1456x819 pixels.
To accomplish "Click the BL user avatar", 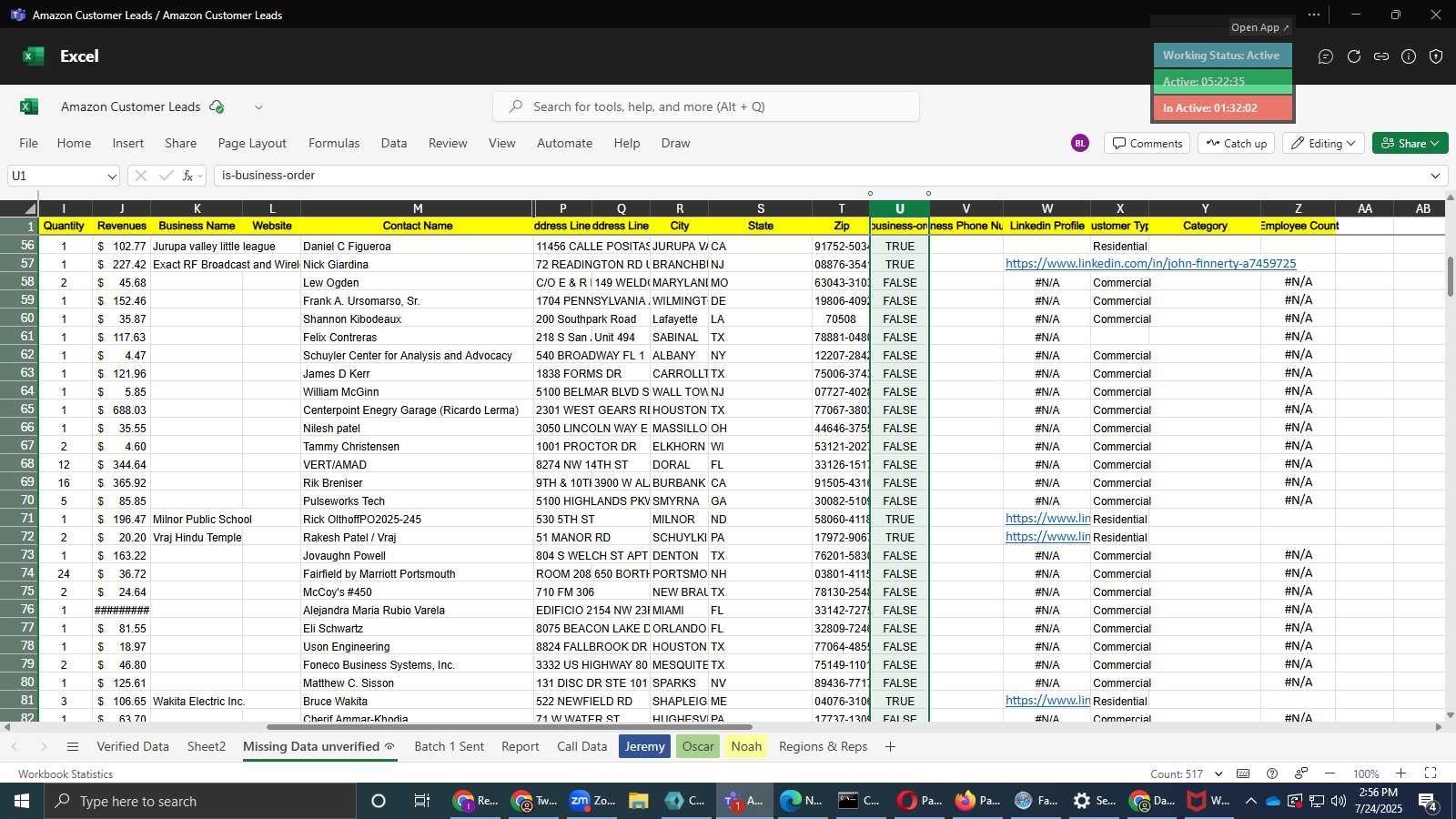I will (1080, 143).
